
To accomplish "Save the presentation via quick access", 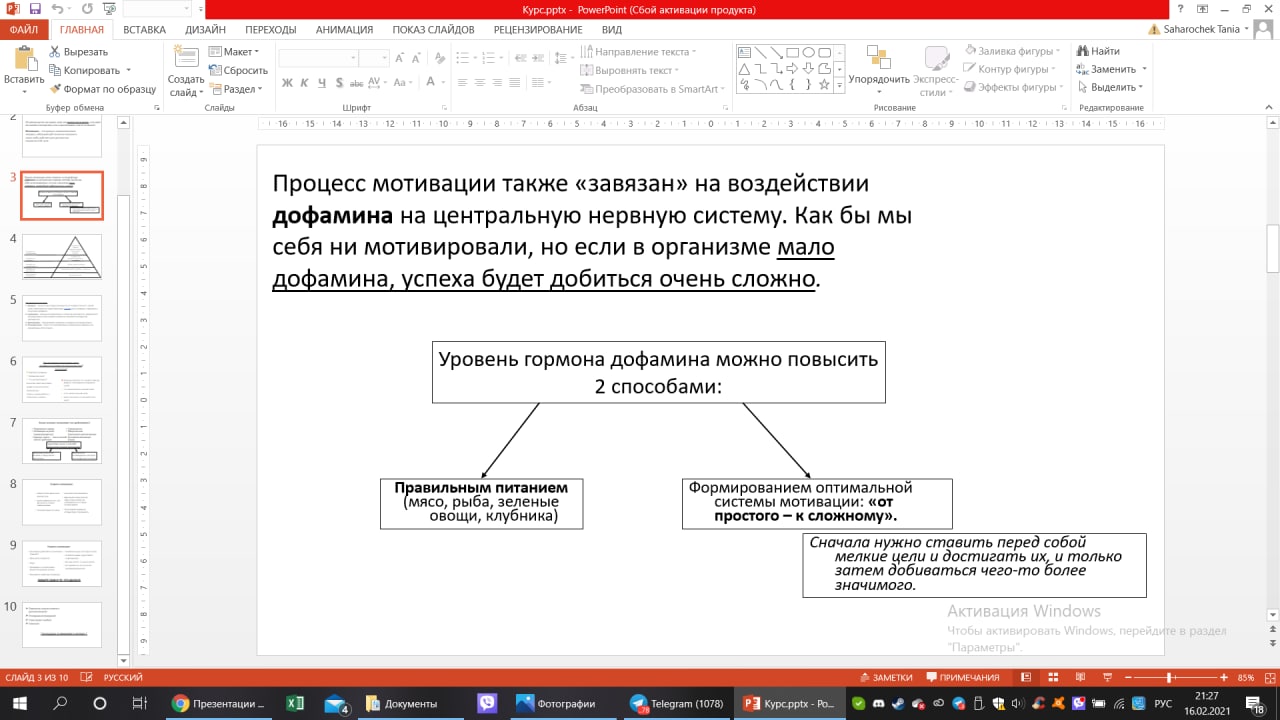I will coord(35,8).
